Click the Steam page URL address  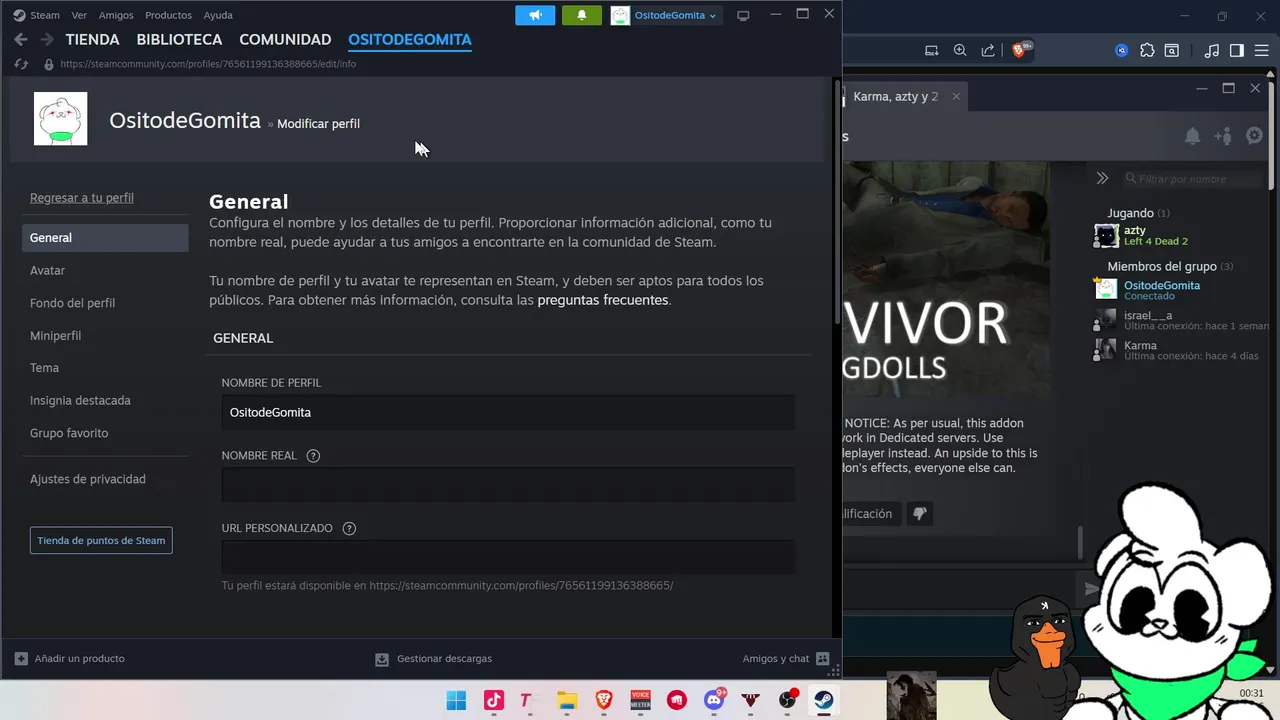[208, 64]
